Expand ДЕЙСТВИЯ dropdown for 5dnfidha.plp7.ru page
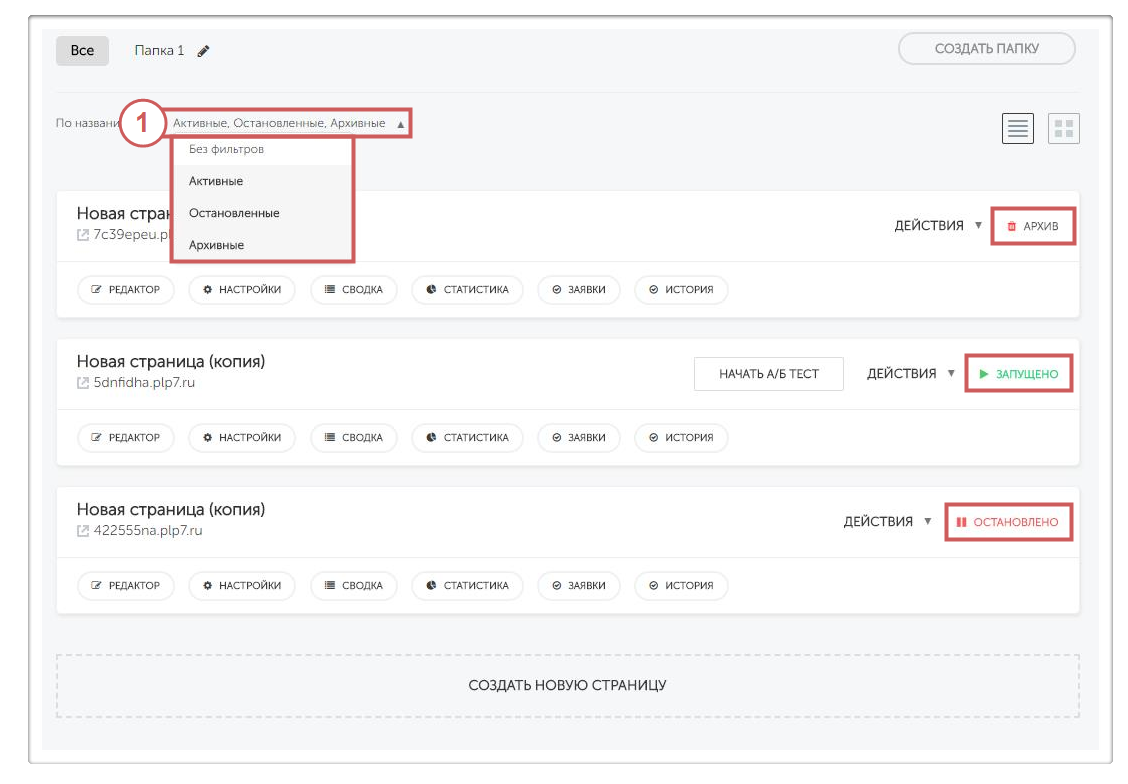This screenshot has width=1128, height=784. pyautogui.click(x=911, y=374)
